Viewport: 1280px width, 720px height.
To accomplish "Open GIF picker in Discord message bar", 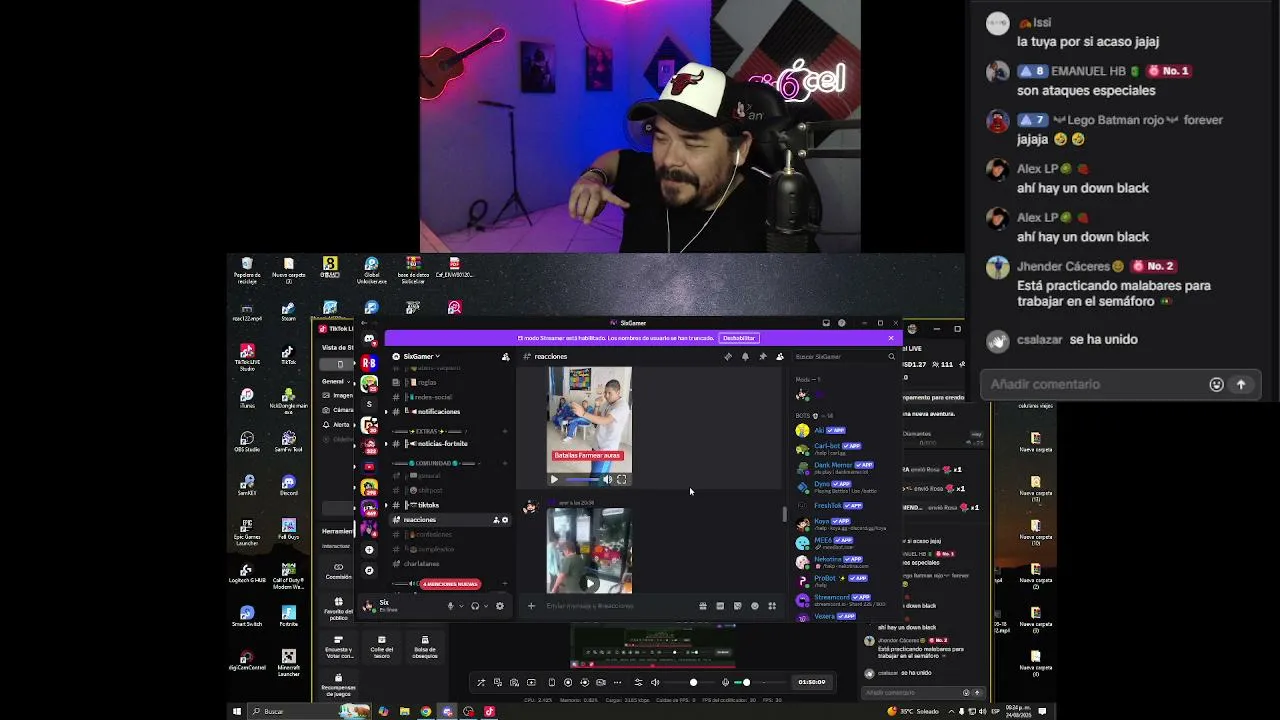I will point(720,606).
